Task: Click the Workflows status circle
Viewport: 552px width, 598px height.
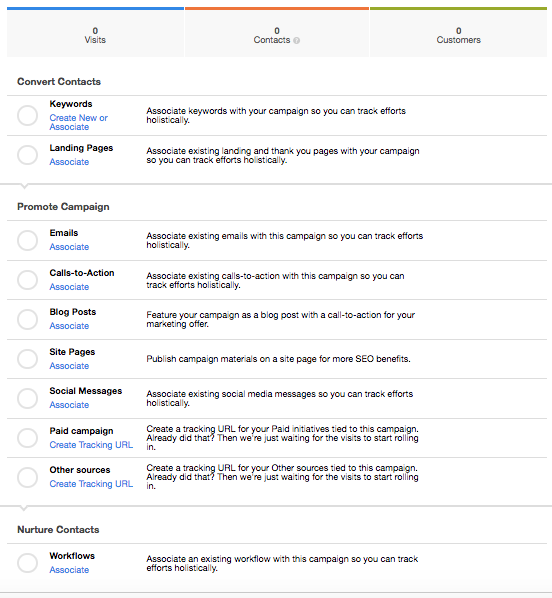Action: [x=27, y=563]
